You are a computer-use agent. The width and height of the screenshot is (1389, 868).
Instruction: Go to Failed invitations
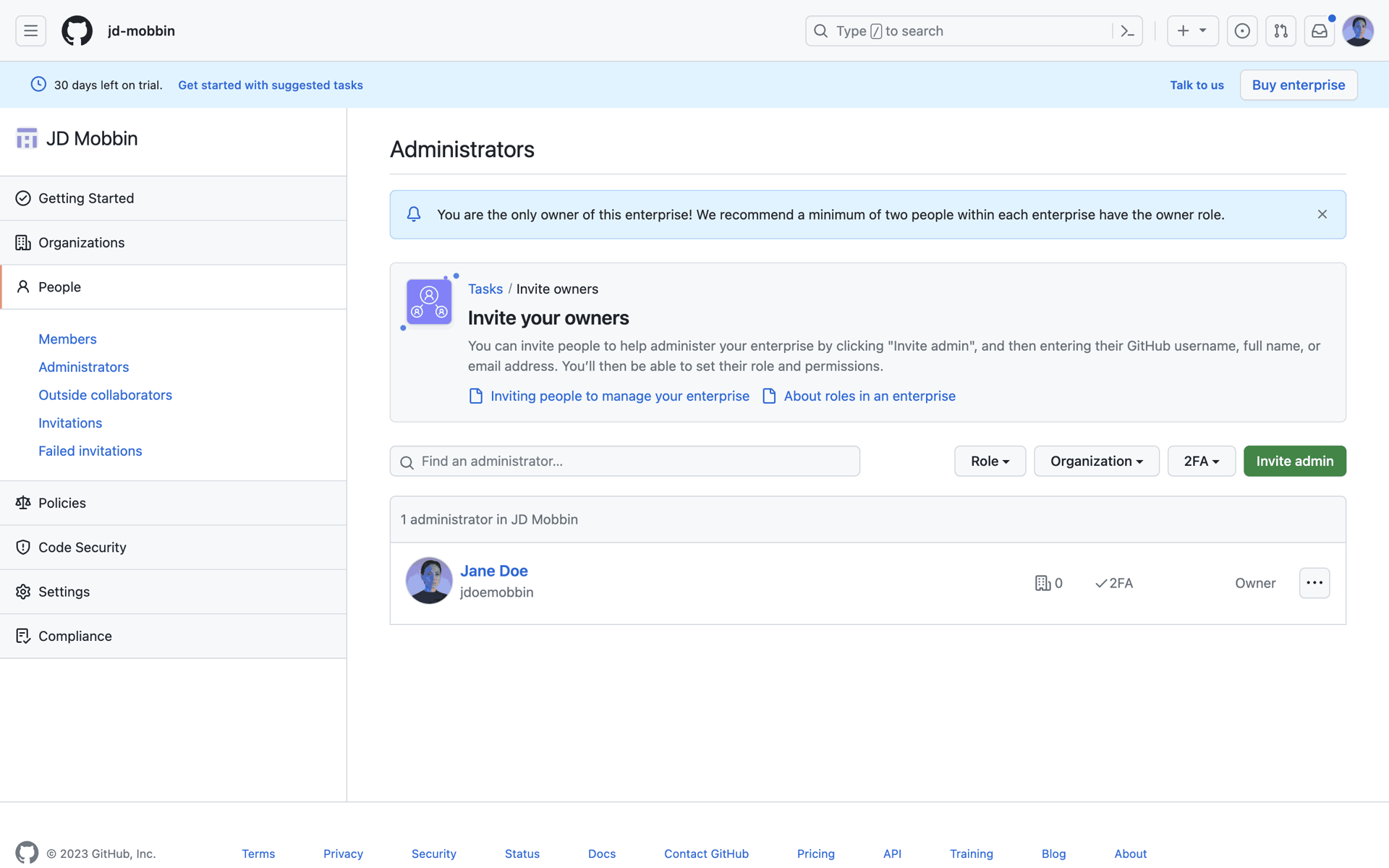[90, 451]
